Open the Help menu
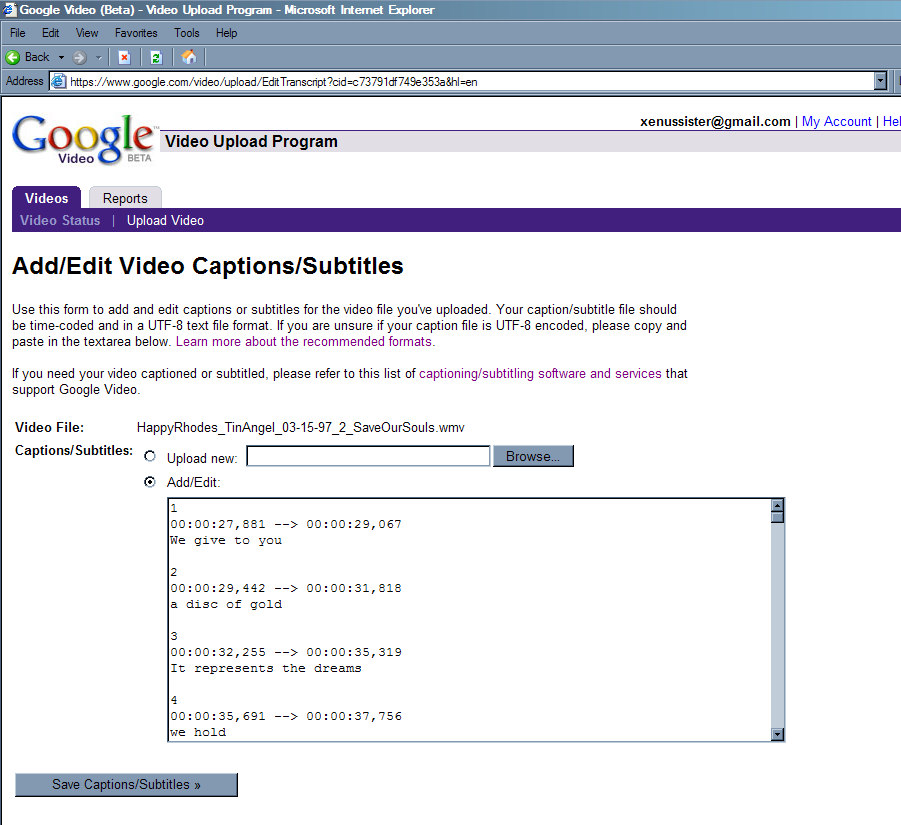This screenshot has height=825, width=901. click(226, 33)
